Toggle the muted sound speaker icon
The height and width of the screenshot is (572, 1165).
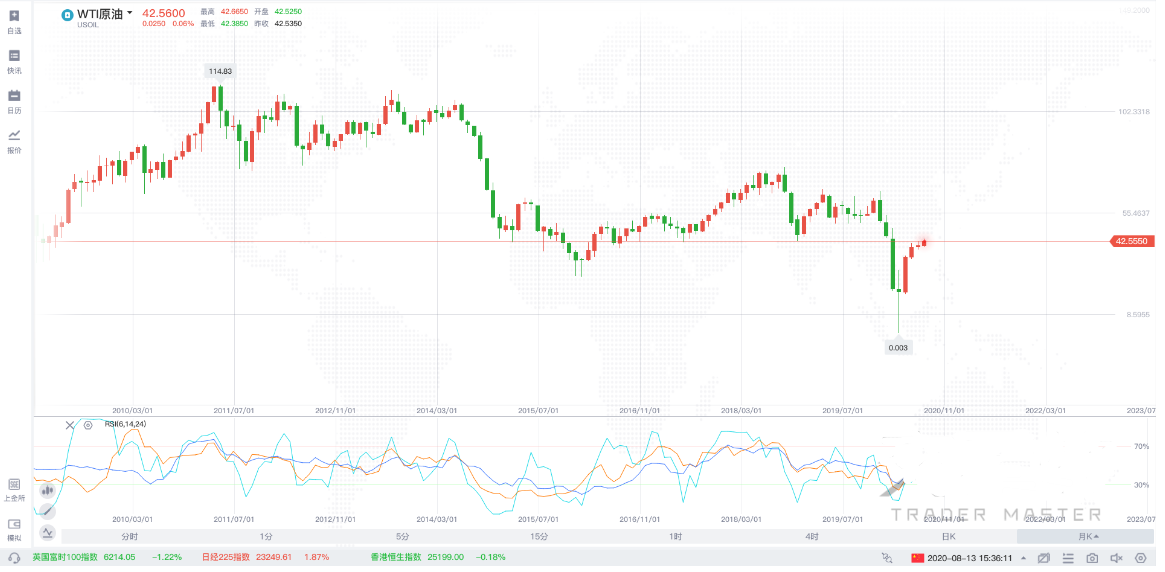point(1116,557)
